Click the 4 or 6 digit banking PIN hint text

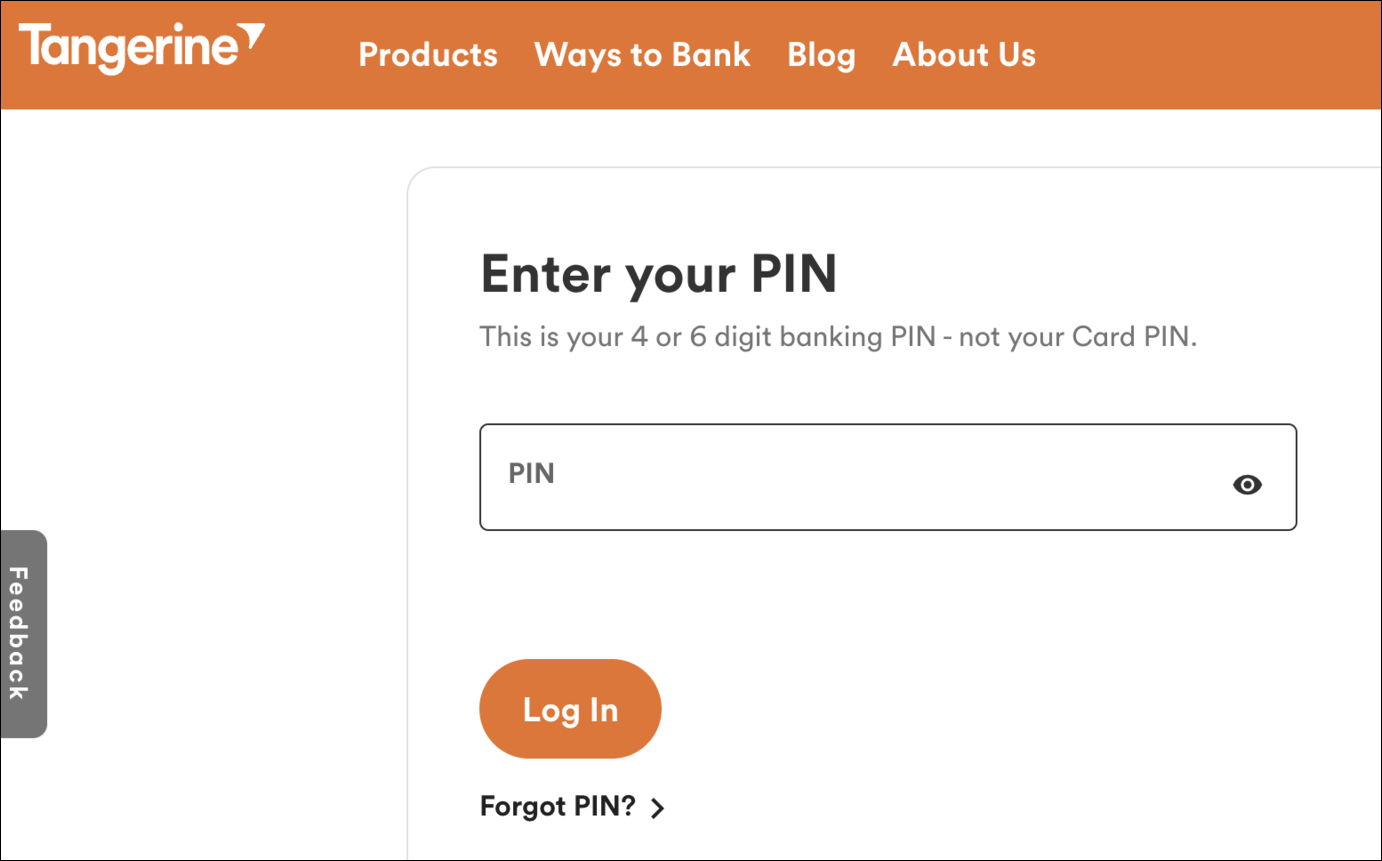[x=838, y=337]
